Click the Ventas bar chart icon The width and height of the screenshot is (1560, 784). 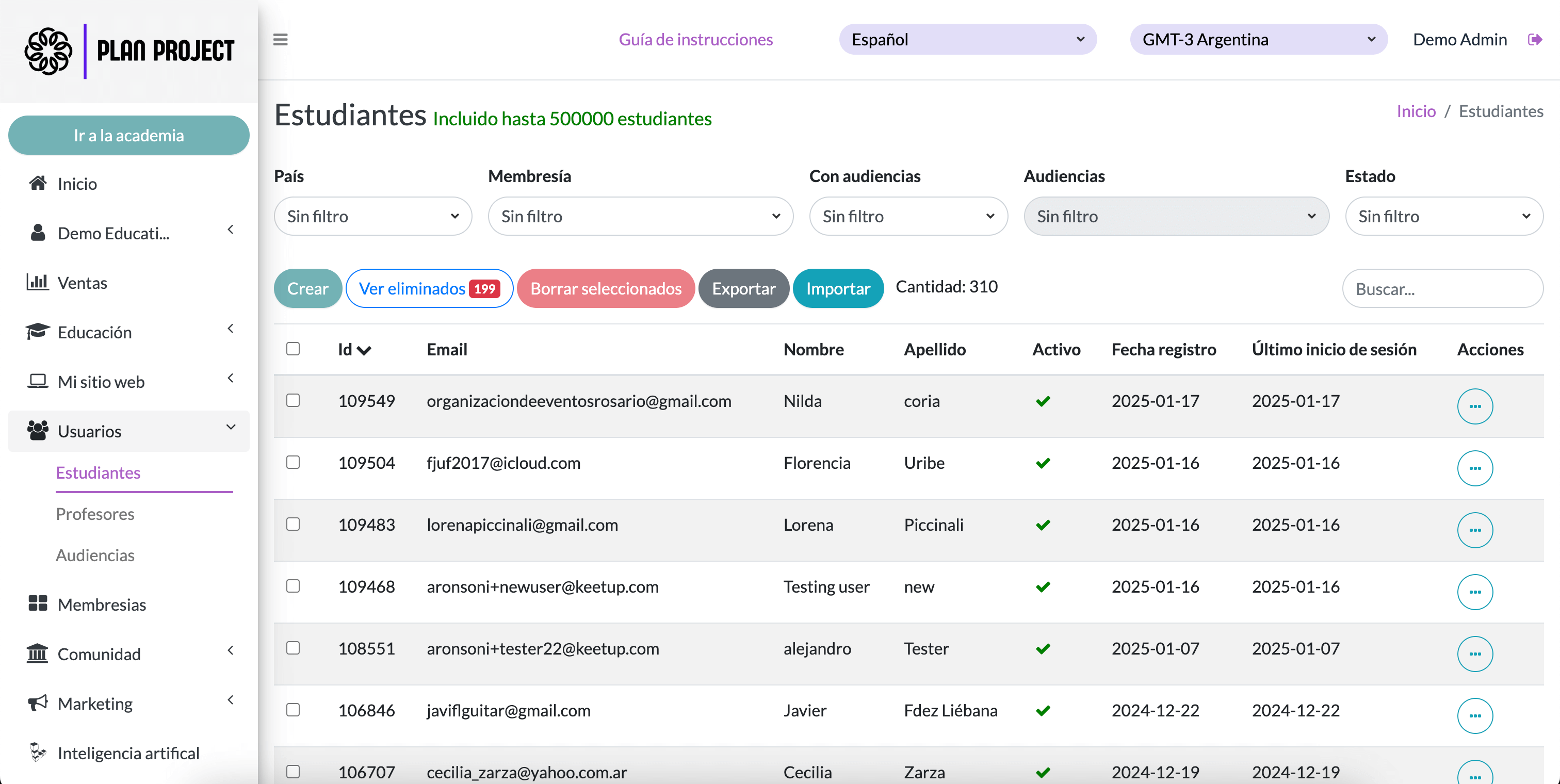(x=38, y=282)
